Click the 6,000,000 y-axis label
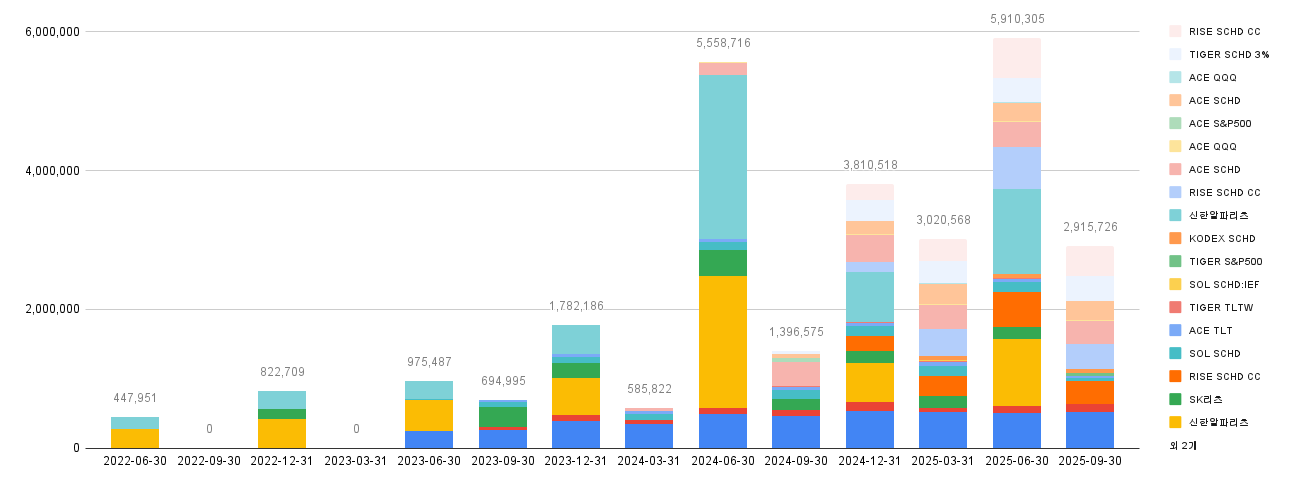The width and height of the screenshot is (1295, 493). (x=50, y=32)
